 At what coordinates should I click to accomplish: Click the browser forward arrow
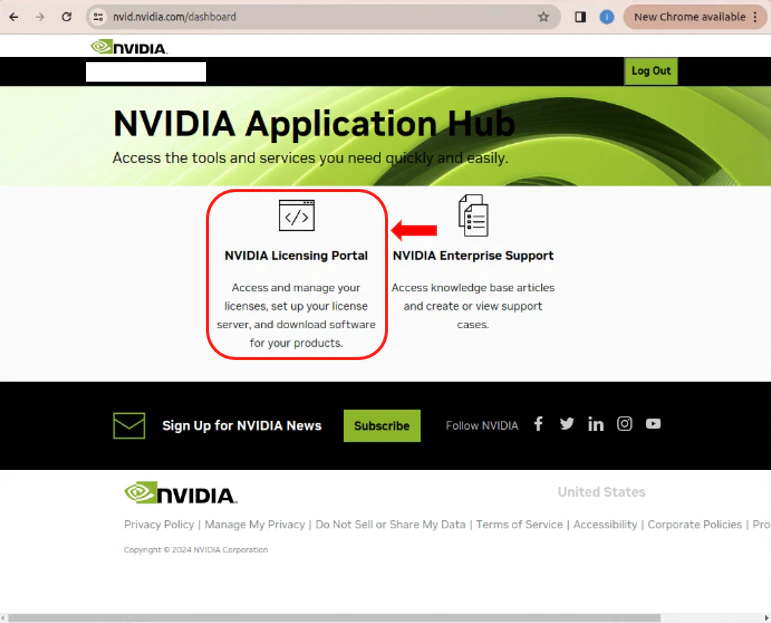pyautogui.click(x=40, y=17)
